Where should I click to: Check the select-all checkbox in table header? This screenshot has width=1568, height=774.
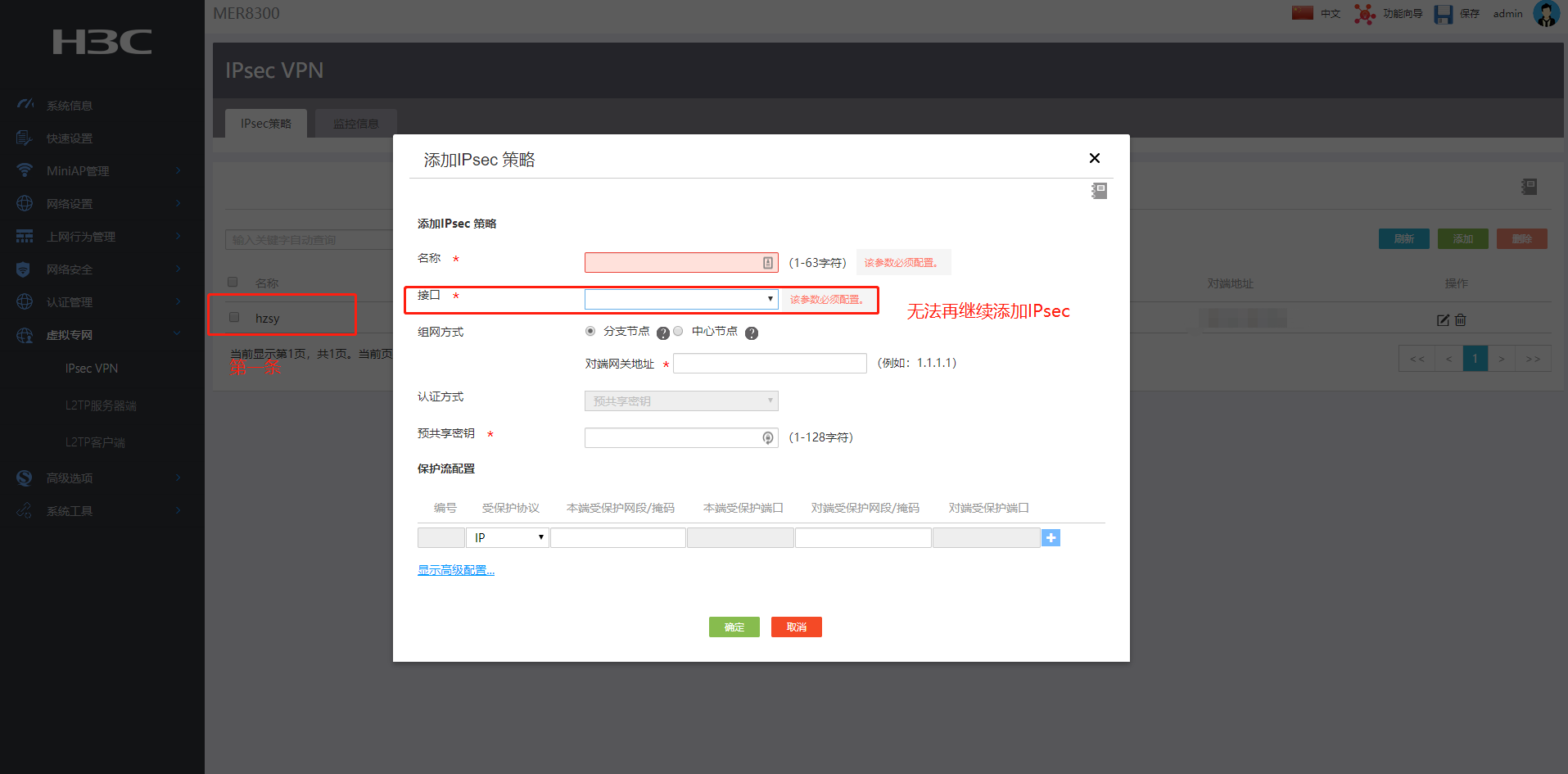[233, 282]
